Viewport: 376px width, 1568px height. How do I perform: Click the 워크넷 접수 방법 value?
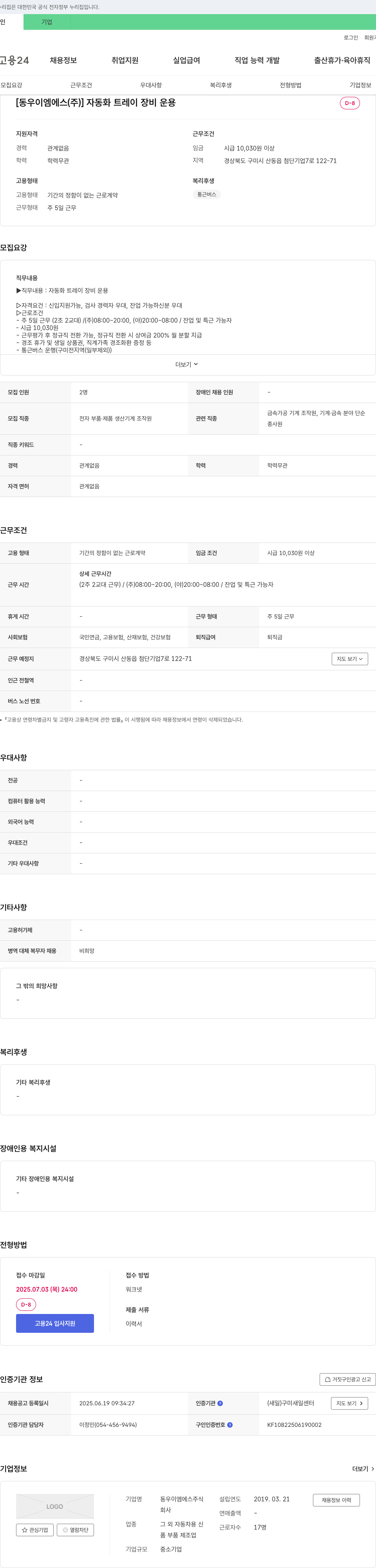click(x=134, y=1289)
